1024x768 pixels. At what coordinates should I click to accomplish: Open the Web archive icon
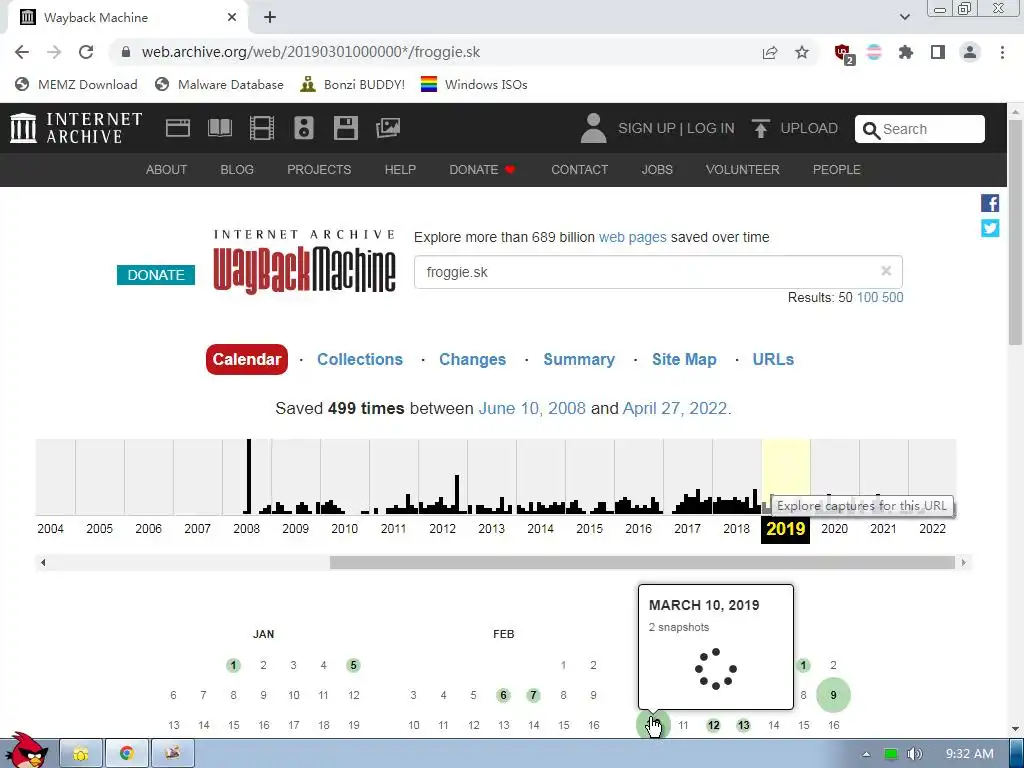coord(178,128)
